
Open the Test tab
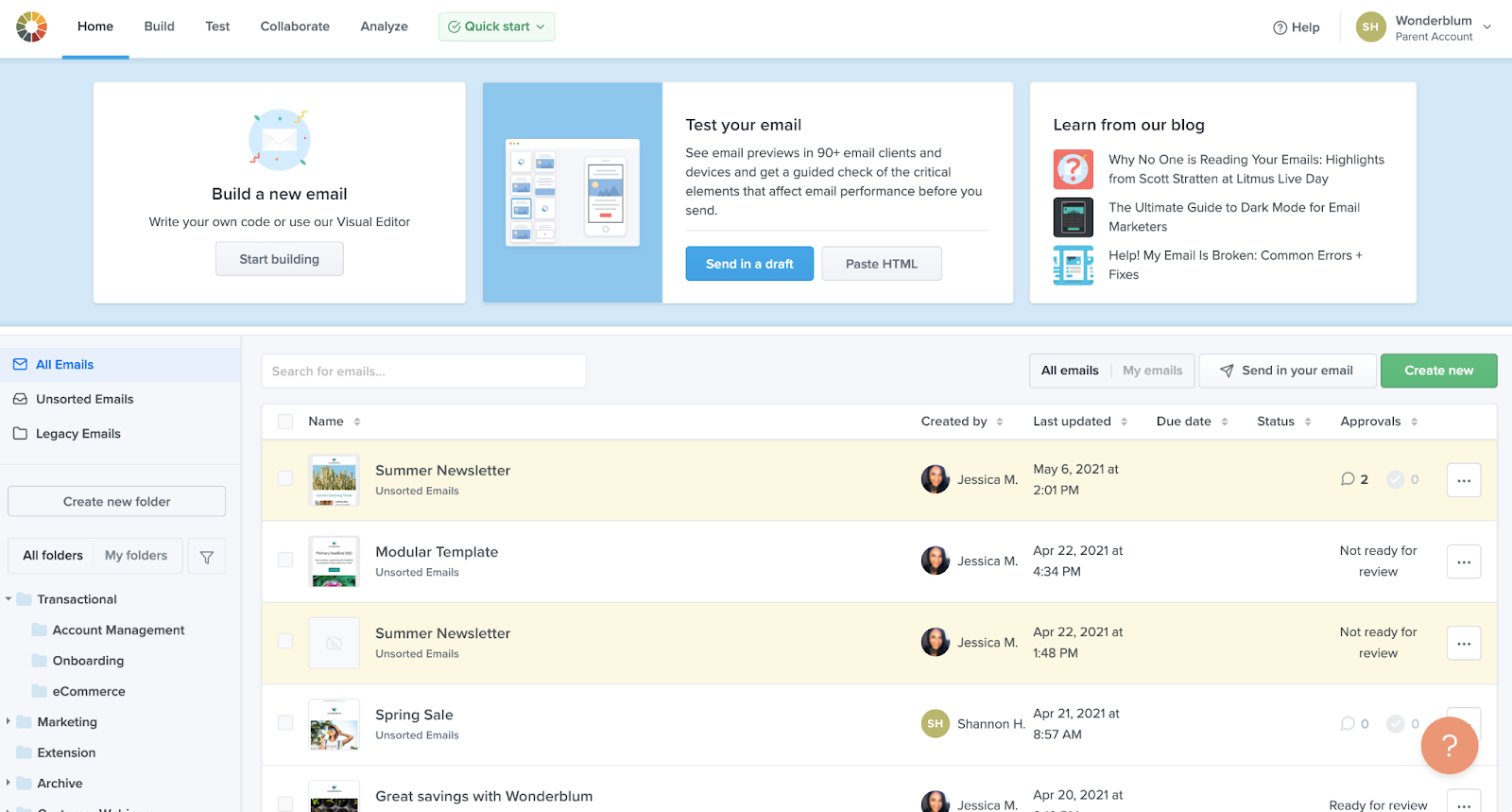click(217, 26)
